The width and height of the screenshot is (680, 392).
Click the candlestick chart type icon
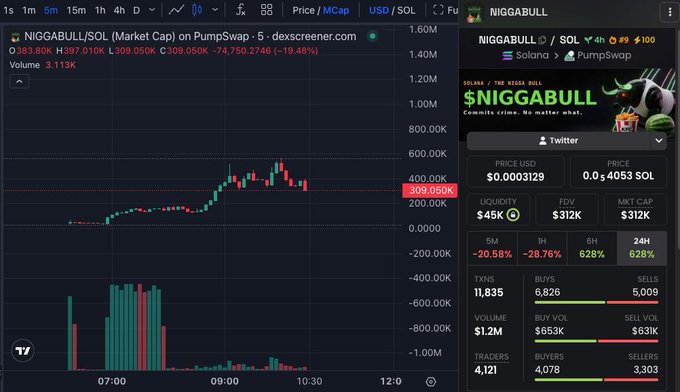point(197,10)
